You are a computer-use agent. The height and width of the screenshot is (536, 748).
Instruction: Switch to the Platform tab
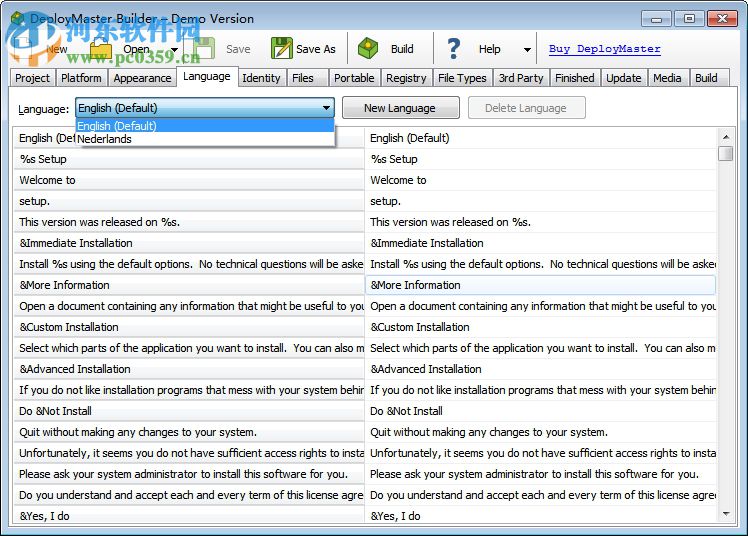point(81,78)
